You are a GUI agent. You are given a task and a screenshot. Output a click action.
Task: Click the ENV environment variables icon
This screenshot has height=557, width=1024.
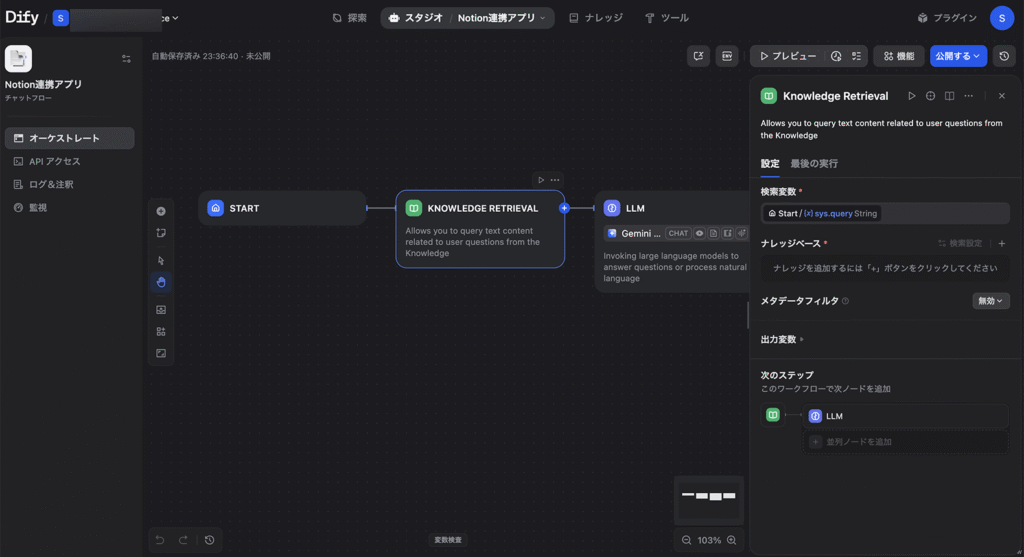coord(727,56)
